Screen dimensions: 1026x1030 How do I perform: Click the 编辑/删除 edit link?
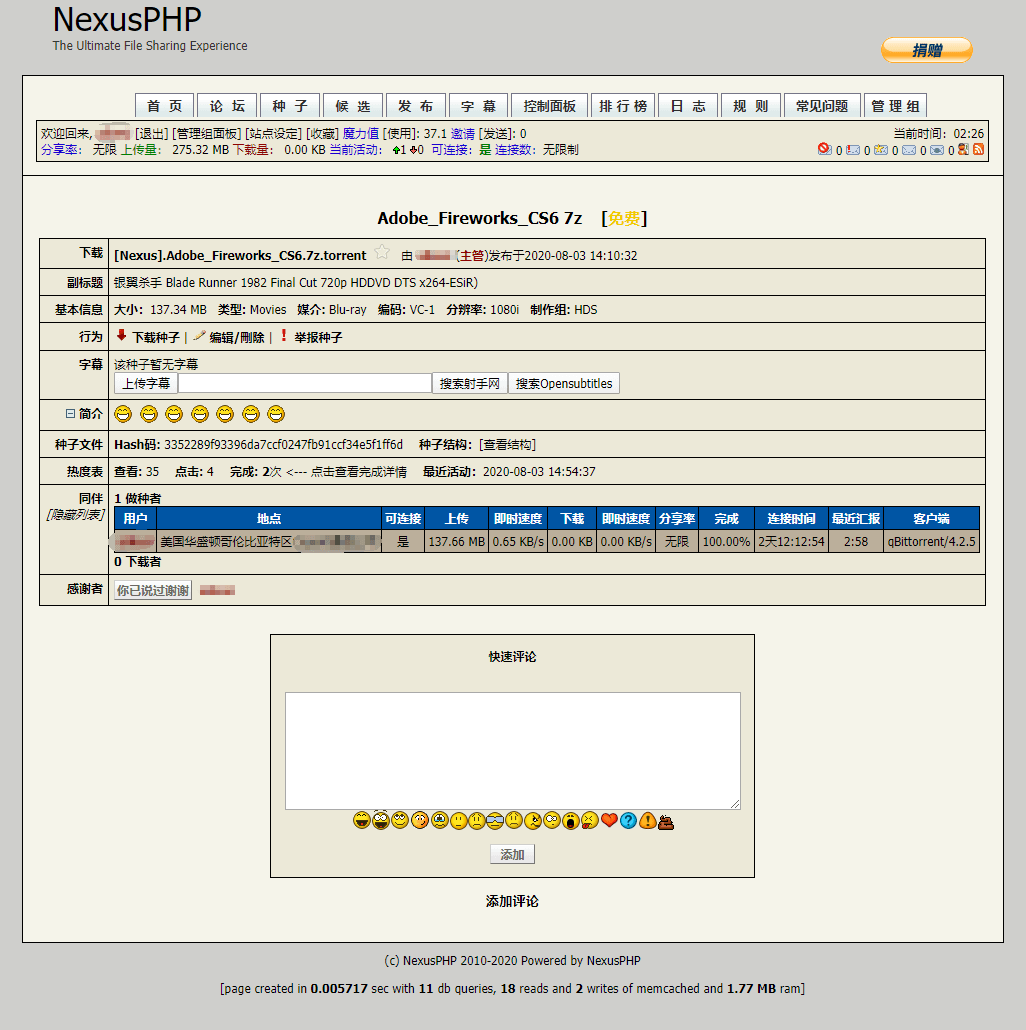tap(236, 337)
